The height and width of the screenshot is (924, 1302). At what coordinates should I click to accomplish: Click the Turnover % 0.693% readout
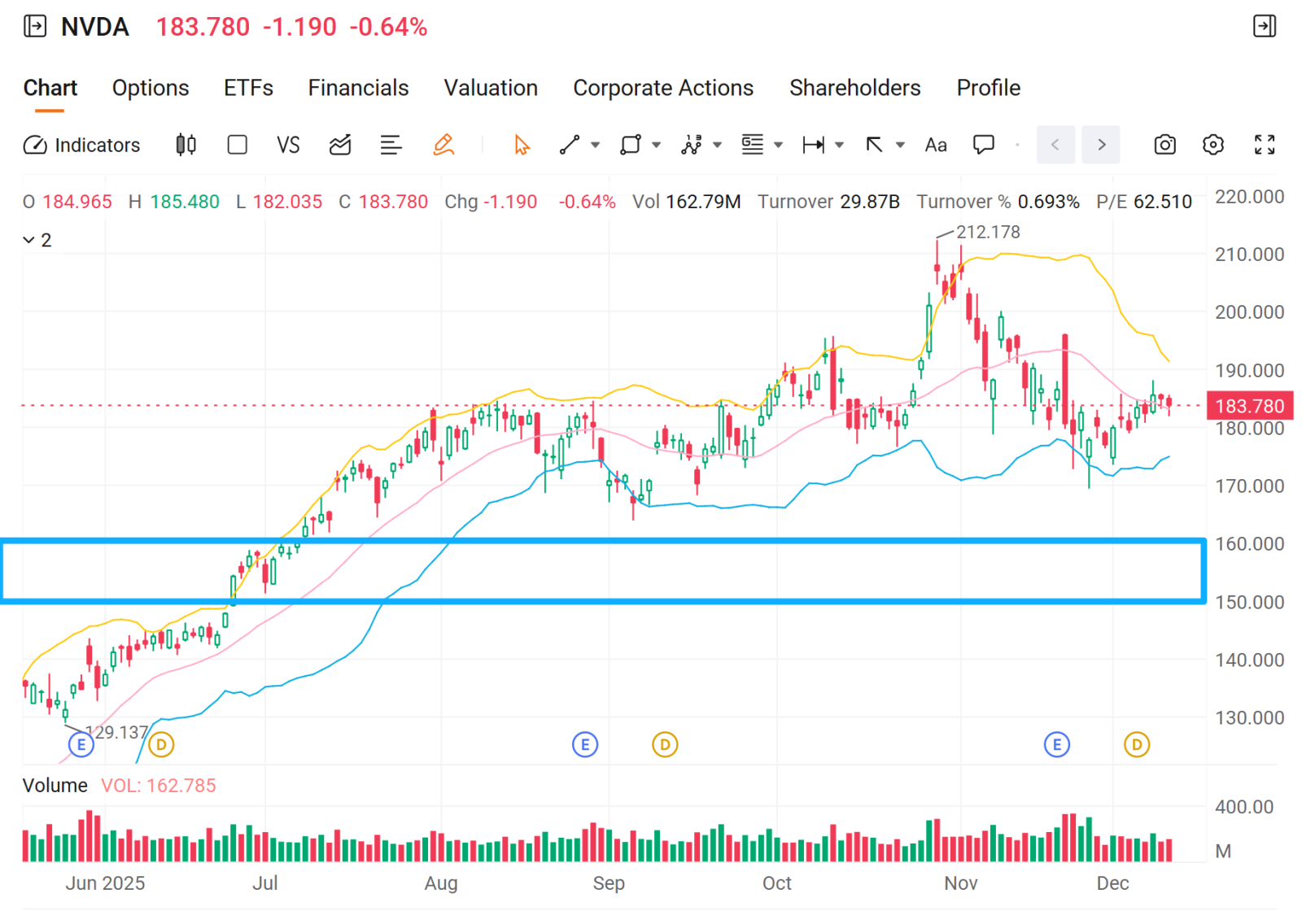click(998, 202)
